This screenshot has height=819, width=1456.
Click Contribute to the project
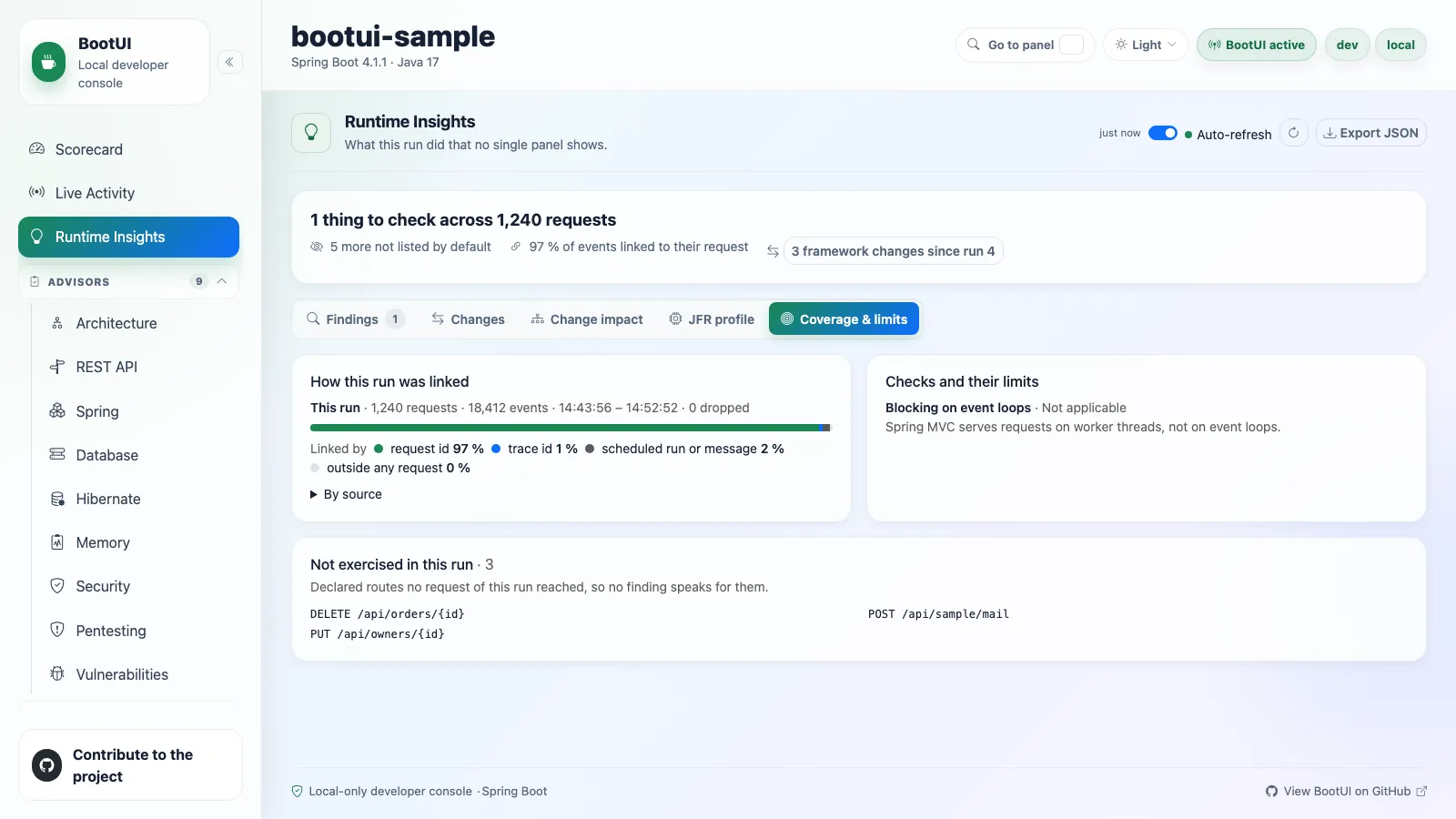pyautogui.click(x=130, y=765)
